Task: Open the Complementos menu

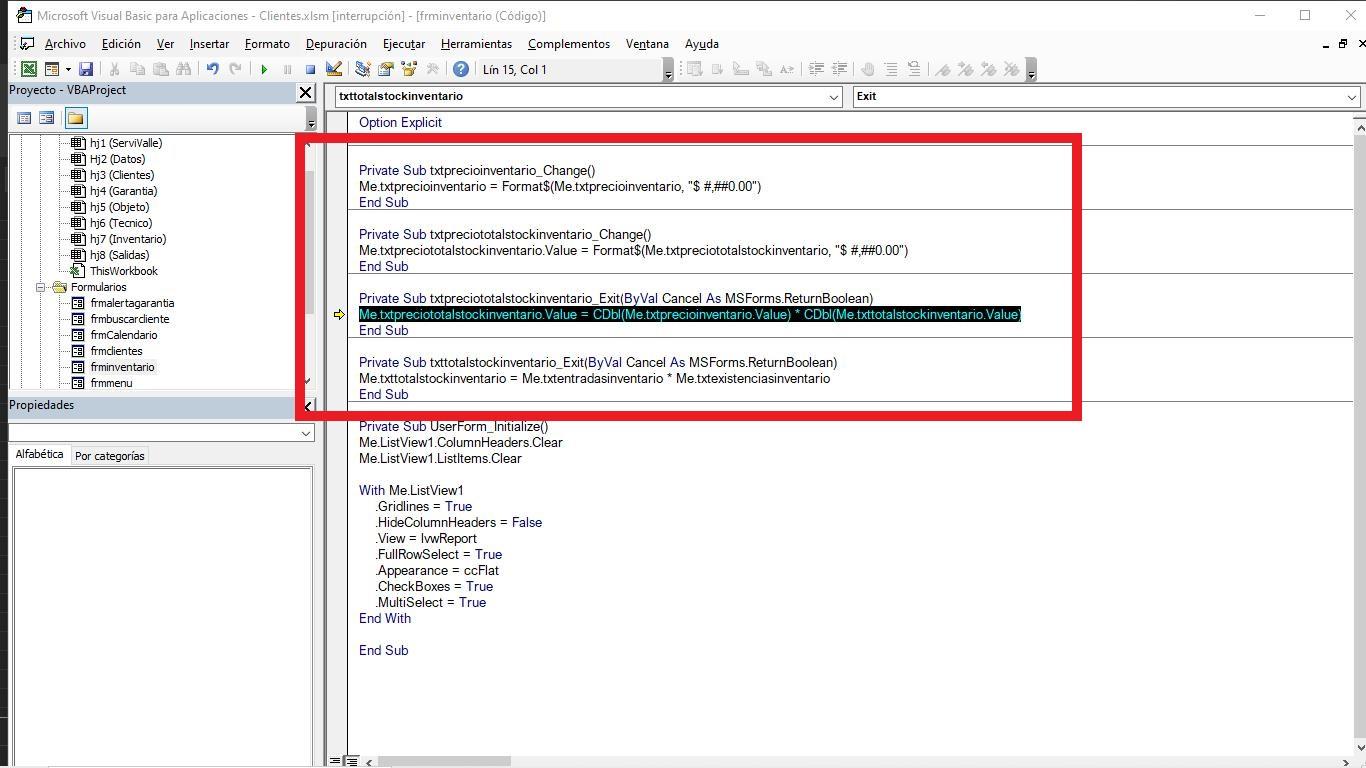Action: coord(569,44)
